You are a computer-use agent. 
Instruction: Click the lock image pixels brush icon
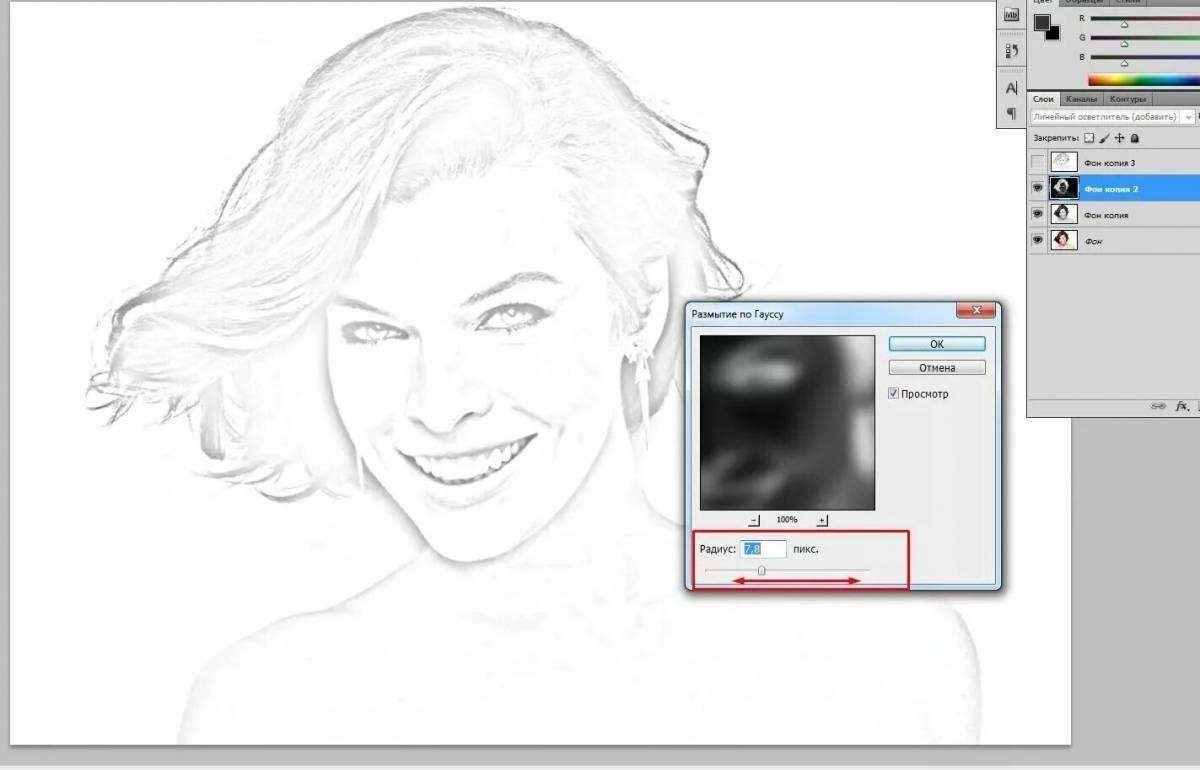(1105, 138)
